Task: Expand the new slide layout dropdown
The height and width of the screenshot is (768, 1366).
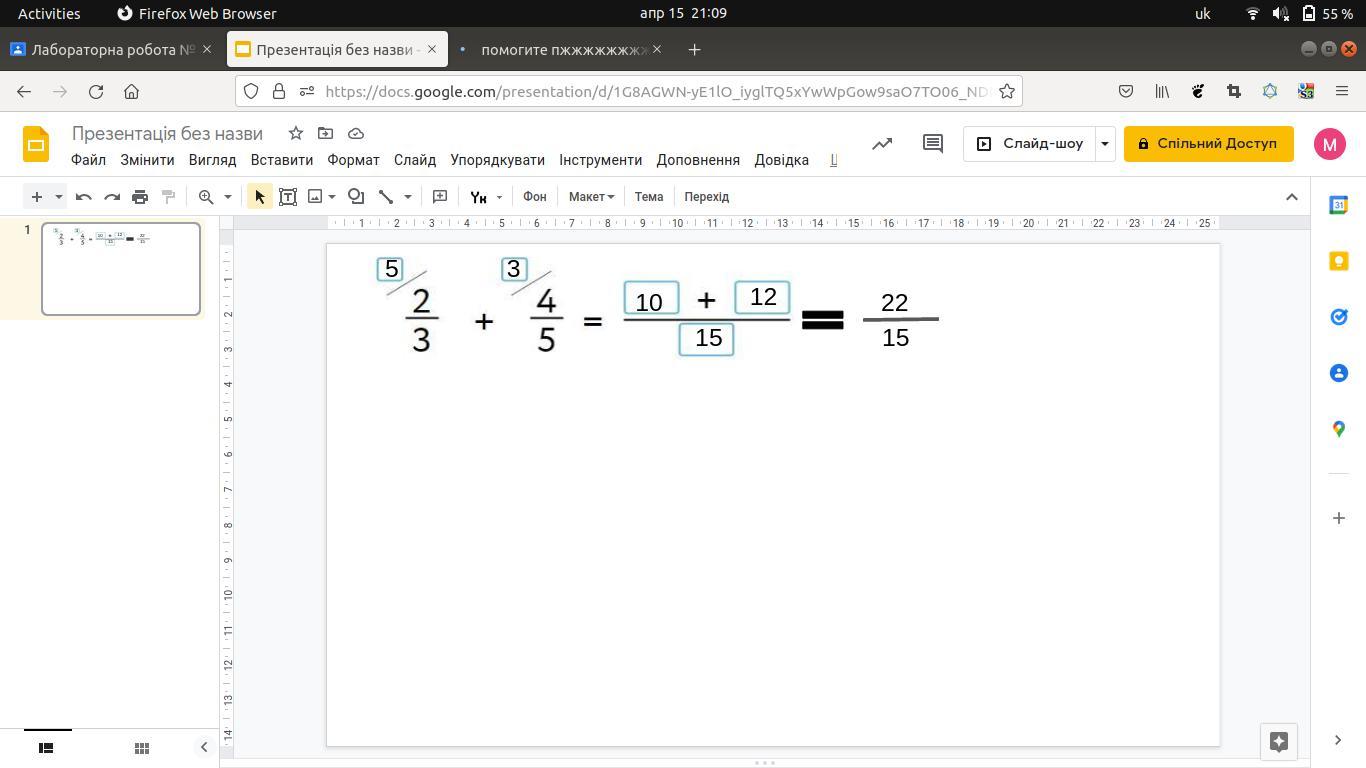Action: [59, 197]
